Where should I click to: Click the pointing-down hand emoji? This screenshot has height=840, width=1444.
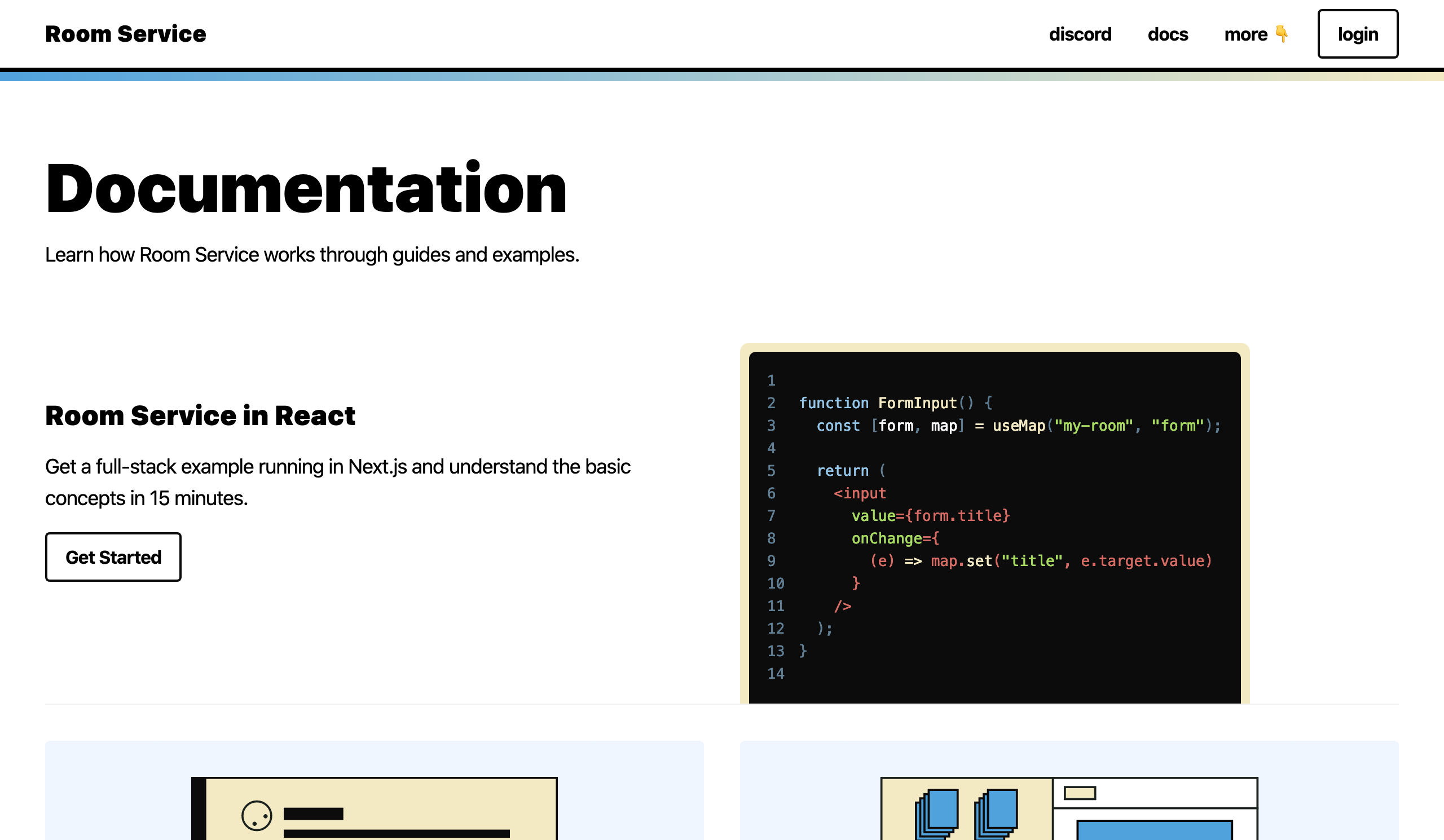point(1282,34)
